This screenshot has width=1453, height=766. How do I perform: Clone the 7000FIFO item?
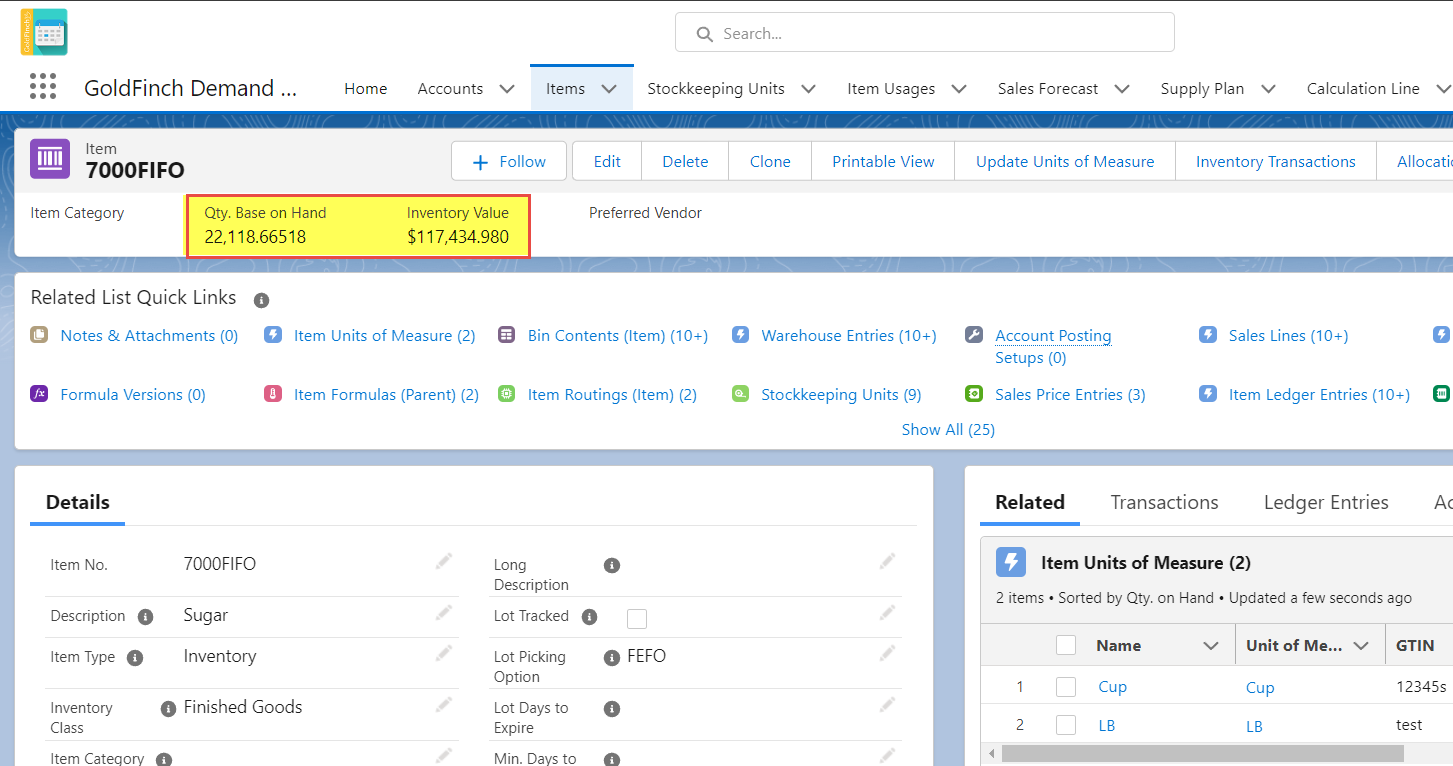[x=770, y=161]
